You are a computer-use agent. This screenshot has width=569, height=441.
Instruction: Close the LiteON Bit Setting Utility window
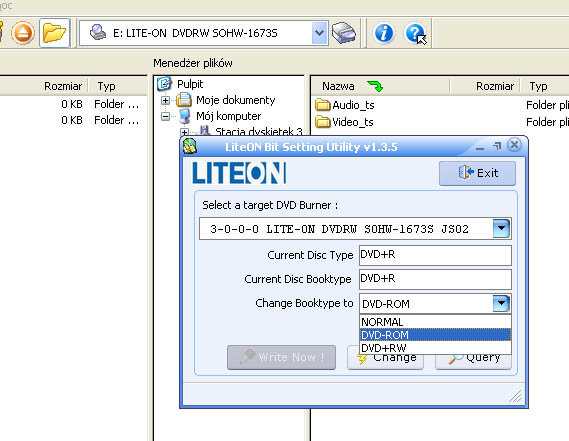(514, 145)
